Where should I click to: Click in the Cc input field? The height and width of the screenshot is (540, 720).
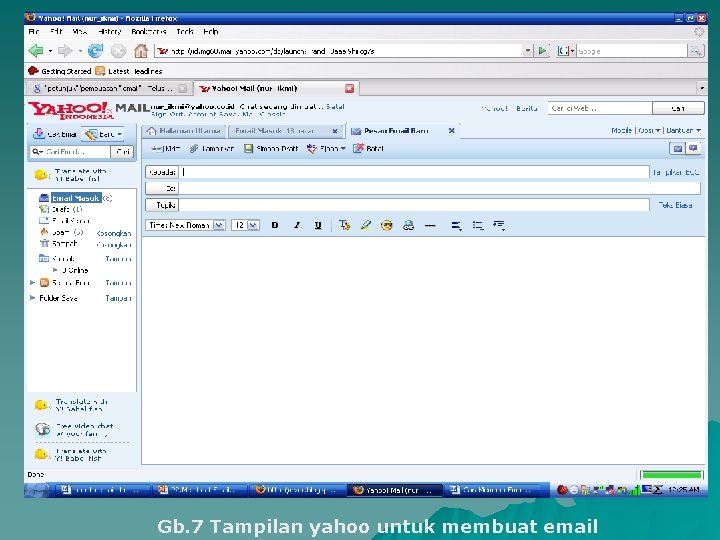[x=439, y=188]
